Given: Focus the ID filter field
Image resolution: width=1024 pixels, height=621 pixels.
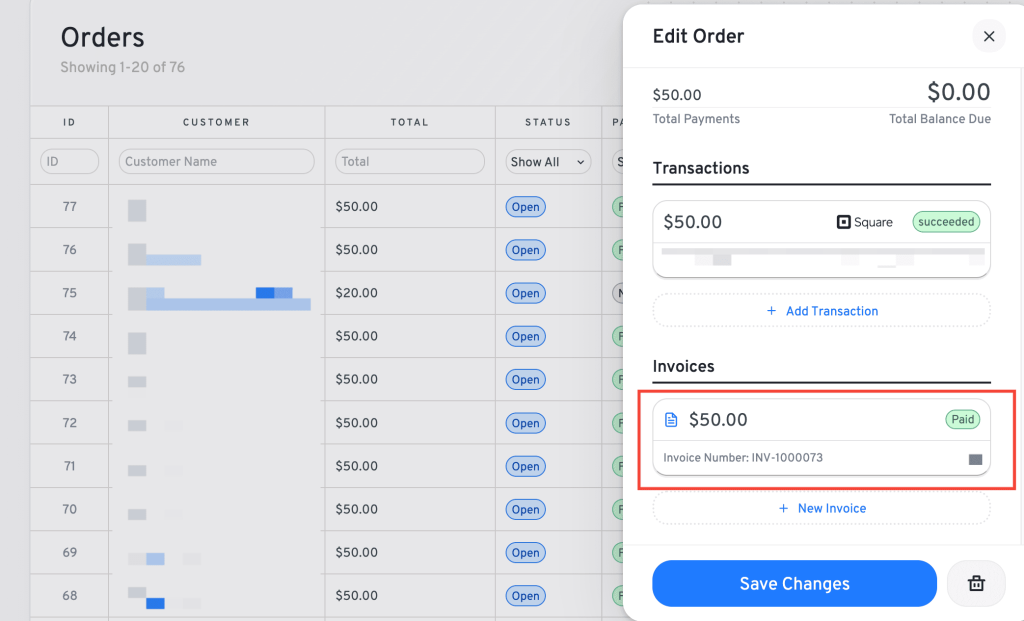Looking at the screenshot, I should point(69,162).
